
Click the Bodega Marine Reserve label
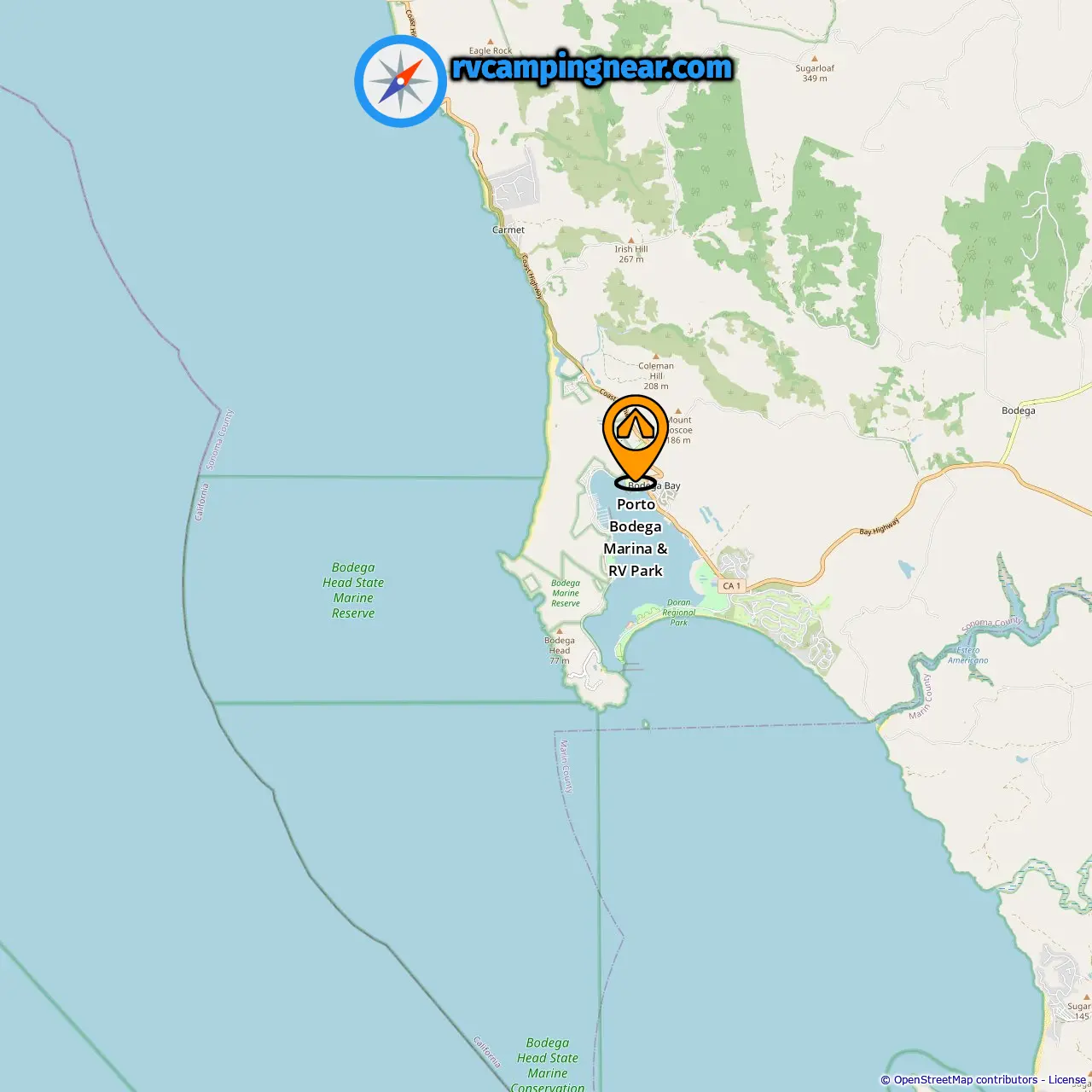[x=566, y=593]
